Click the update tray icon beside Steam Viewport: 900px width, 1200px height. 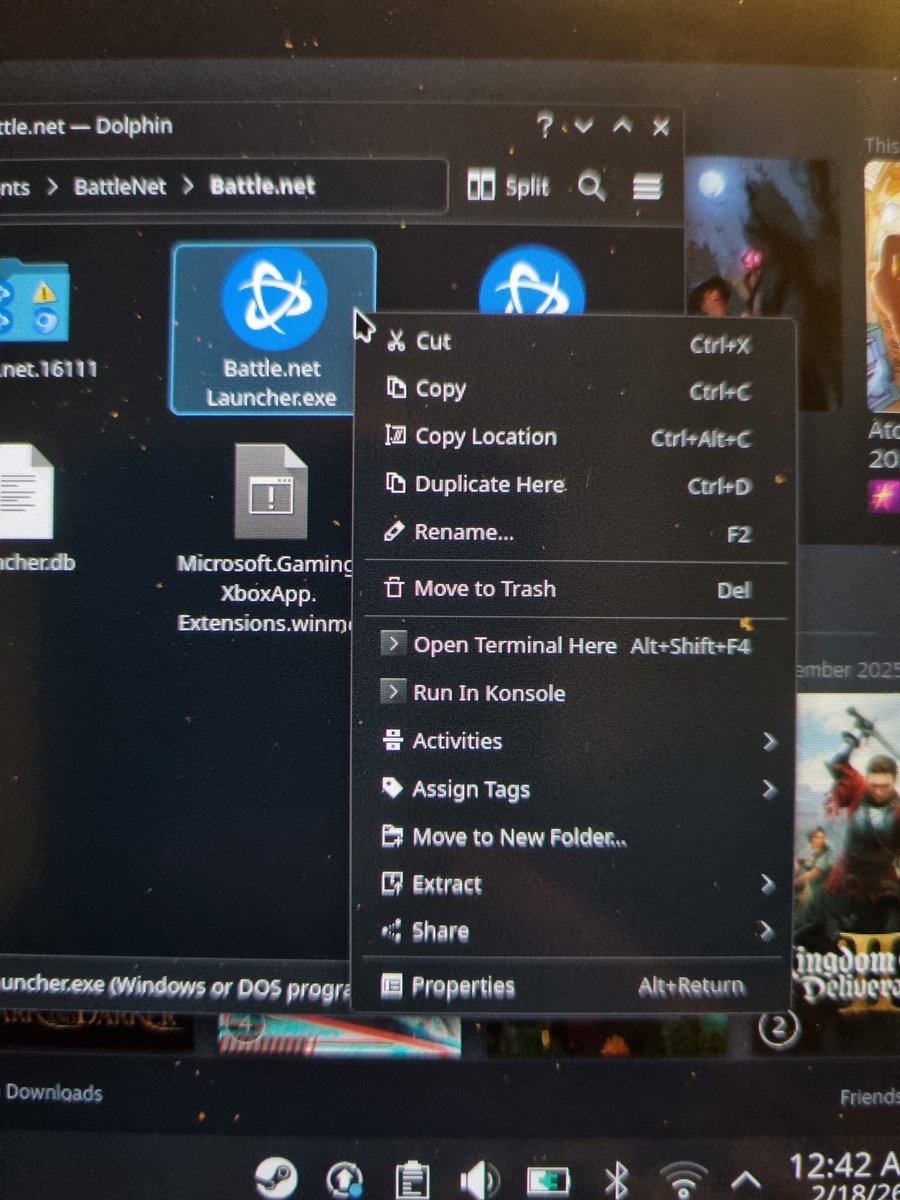click(x=343, y=1178)
